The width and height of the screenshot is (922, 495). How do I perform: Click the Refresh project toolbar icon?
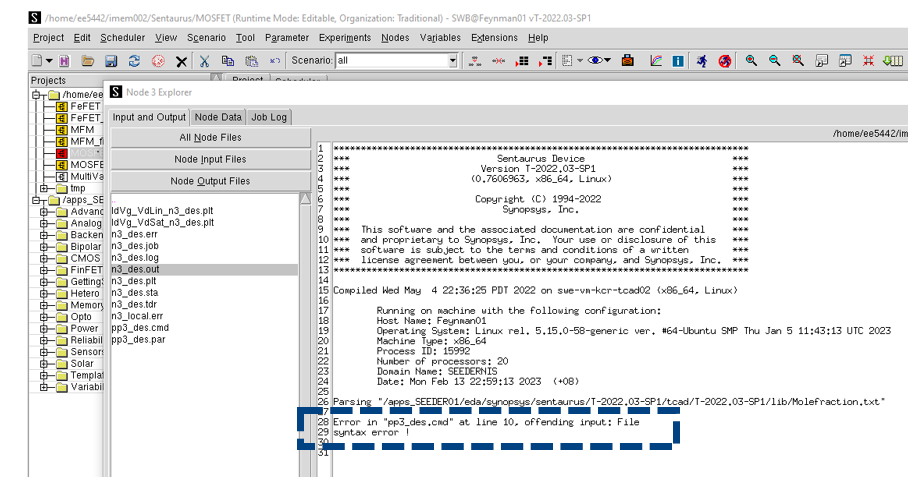[134, 61]
